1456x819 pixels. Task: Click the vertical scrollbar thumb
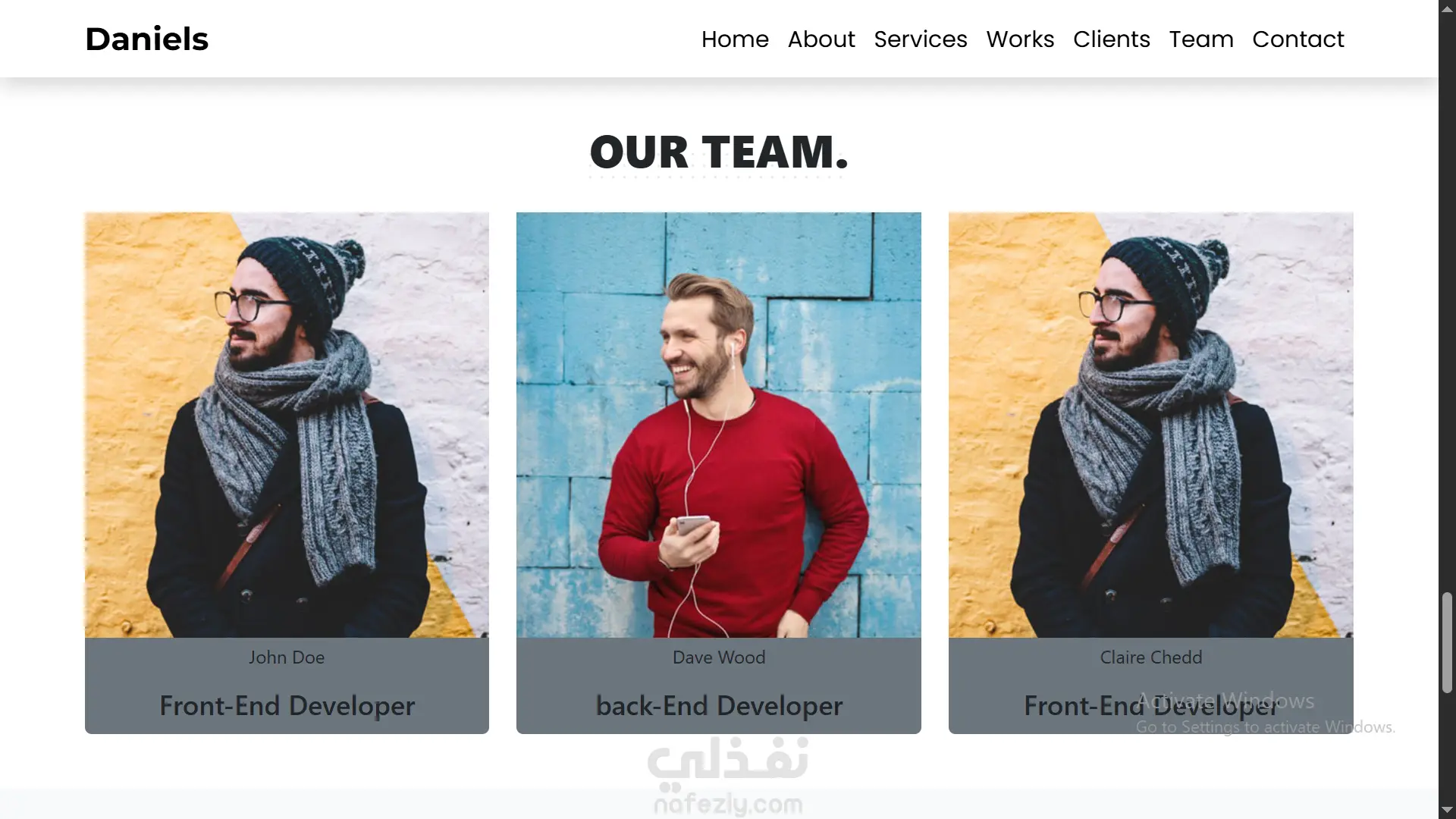point(1447,643)
